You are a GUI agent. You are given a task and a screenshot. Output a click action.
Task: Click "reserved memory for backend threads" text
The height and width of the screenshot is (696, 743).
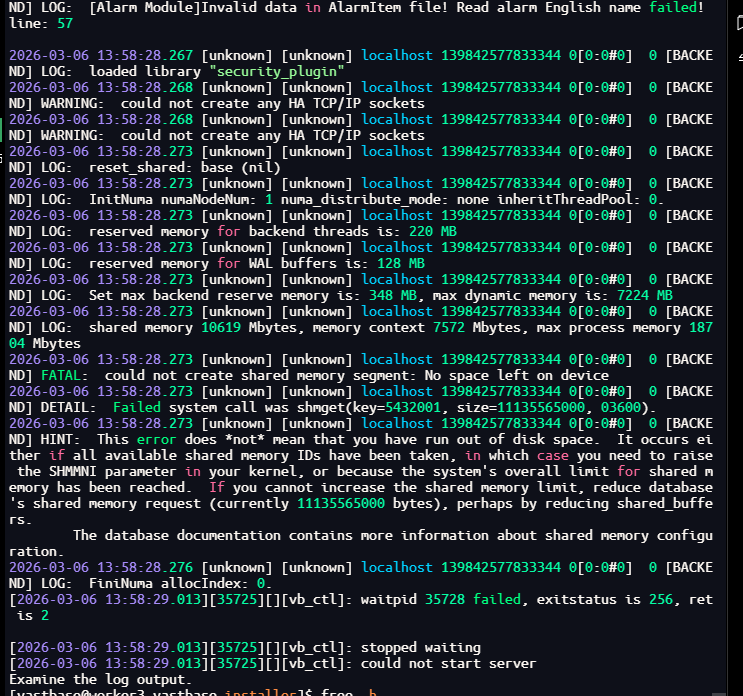coord(229,232)
